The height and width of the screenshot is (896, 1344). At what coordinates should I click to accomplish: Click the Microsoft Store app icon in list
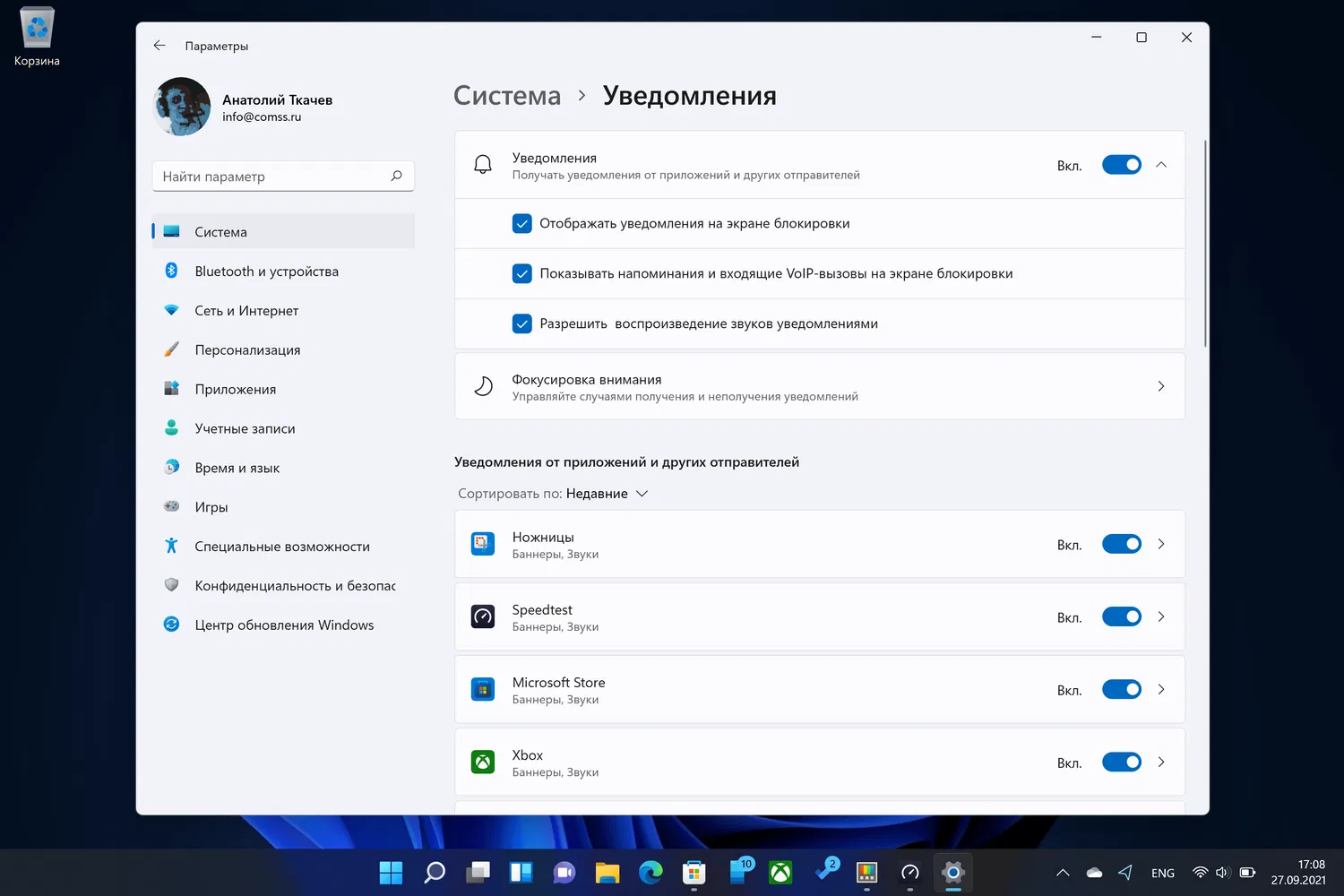click(483, 689)
